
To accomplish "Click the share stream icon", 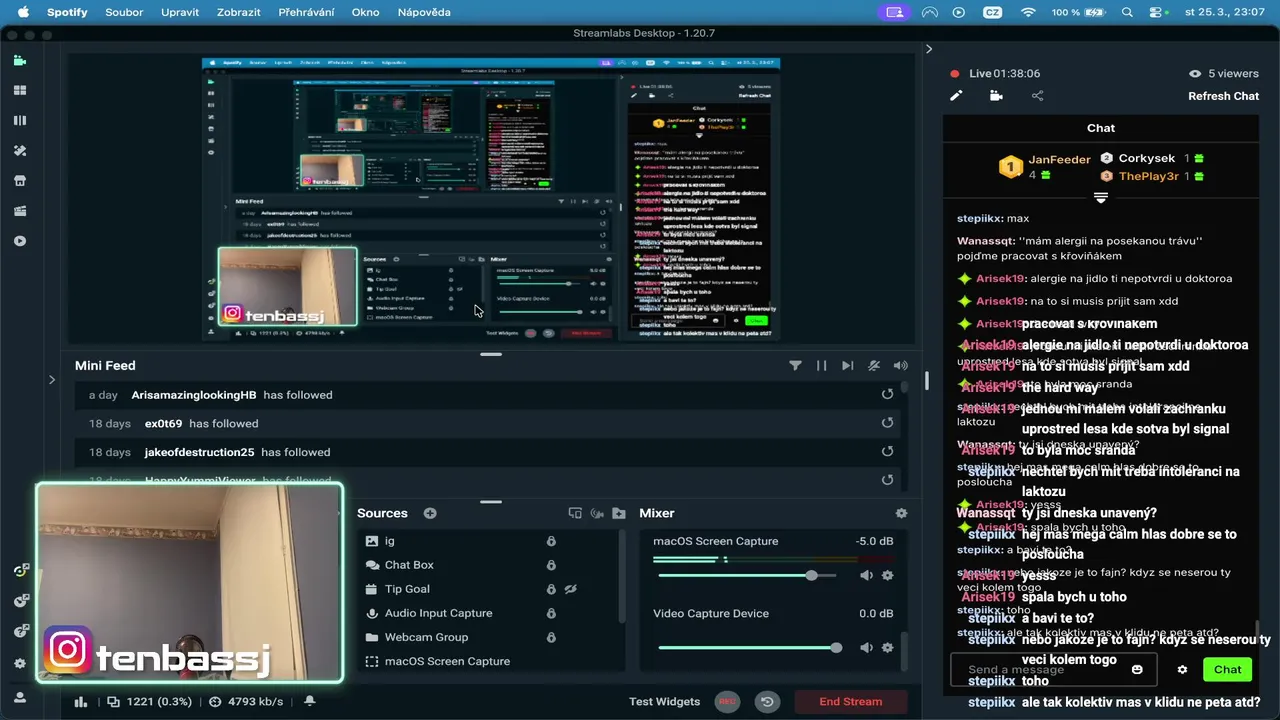I will point(1037,96).
